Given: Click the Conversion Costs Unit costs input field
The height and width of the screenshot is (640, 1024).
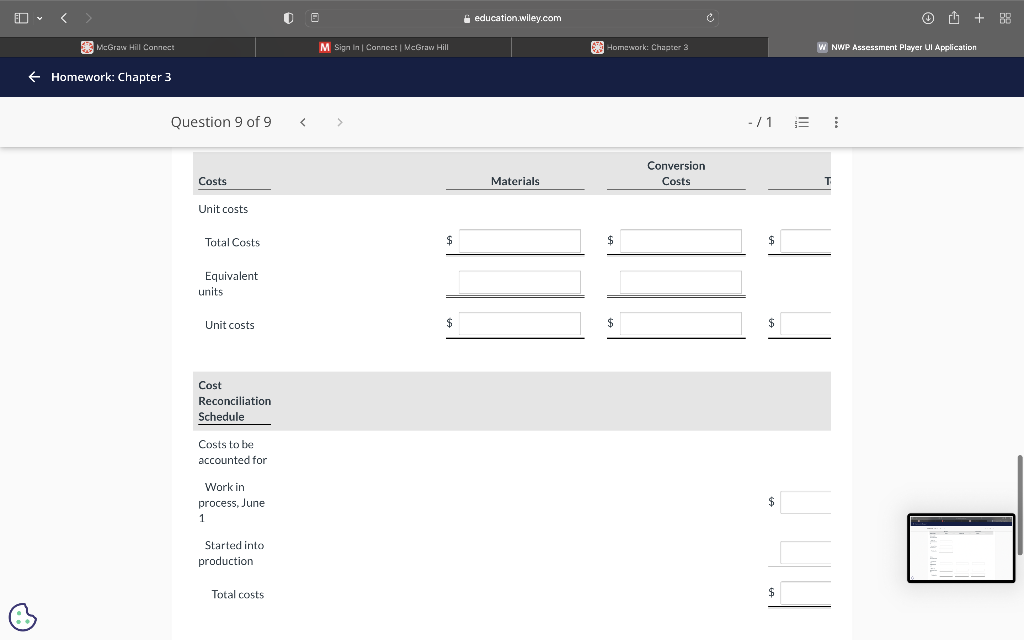Looking at the screenshot, I should point(680,323).
